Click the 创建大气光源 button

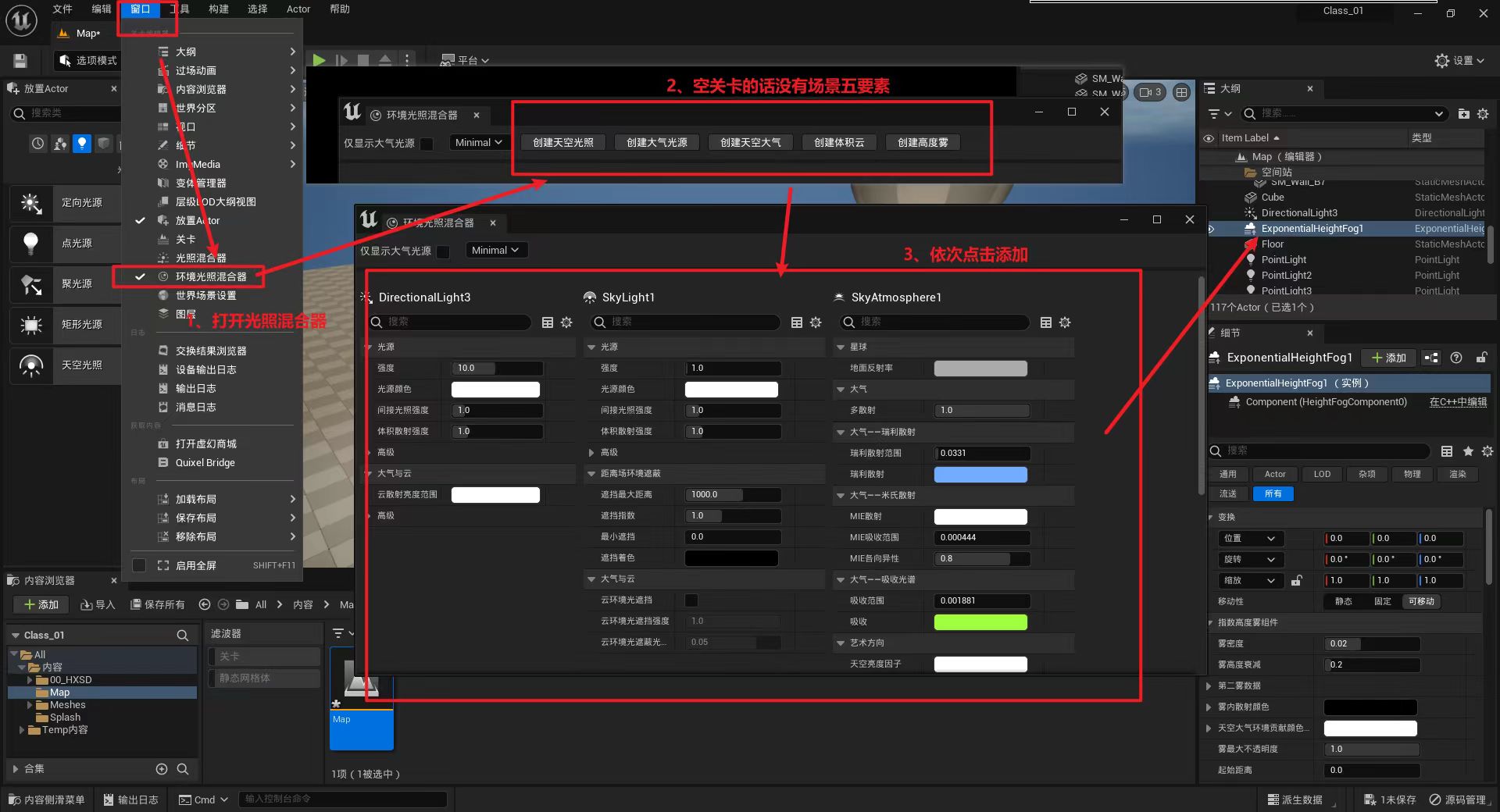tap(657, 142)
